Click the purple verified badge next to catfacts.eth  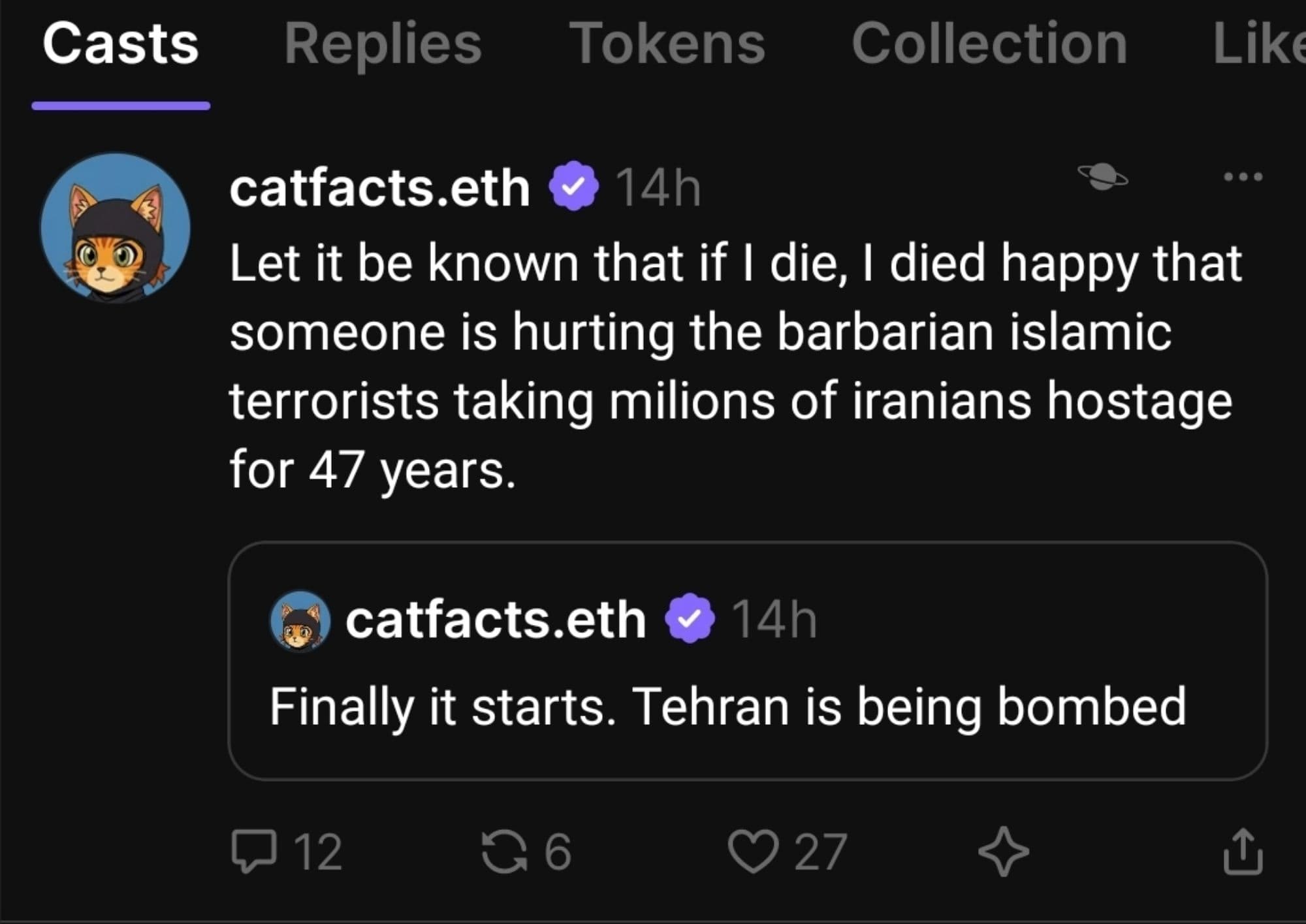(x=573, y=187)
